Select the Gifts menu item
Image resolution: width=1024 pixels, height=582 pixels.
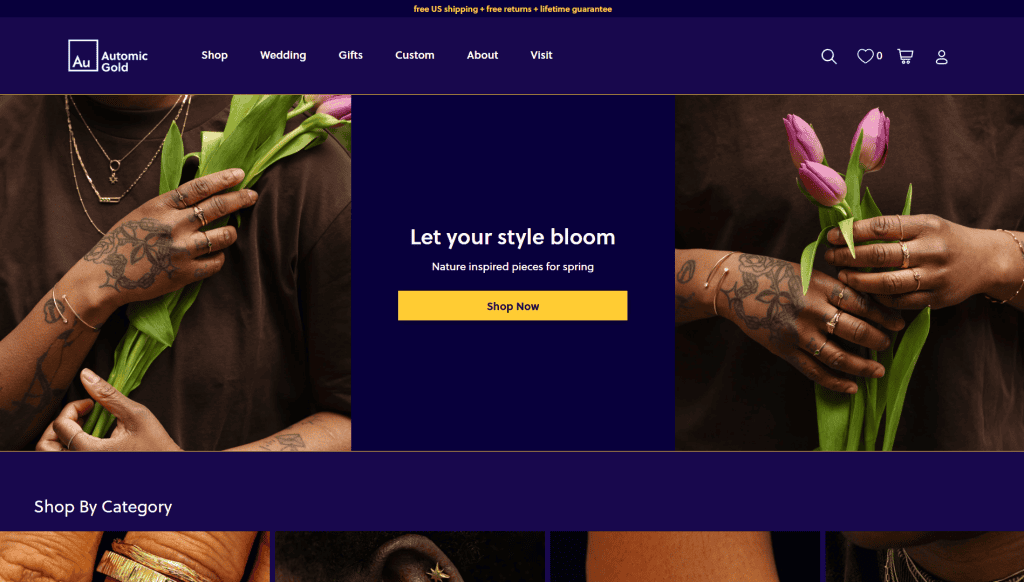pos(351,56)
